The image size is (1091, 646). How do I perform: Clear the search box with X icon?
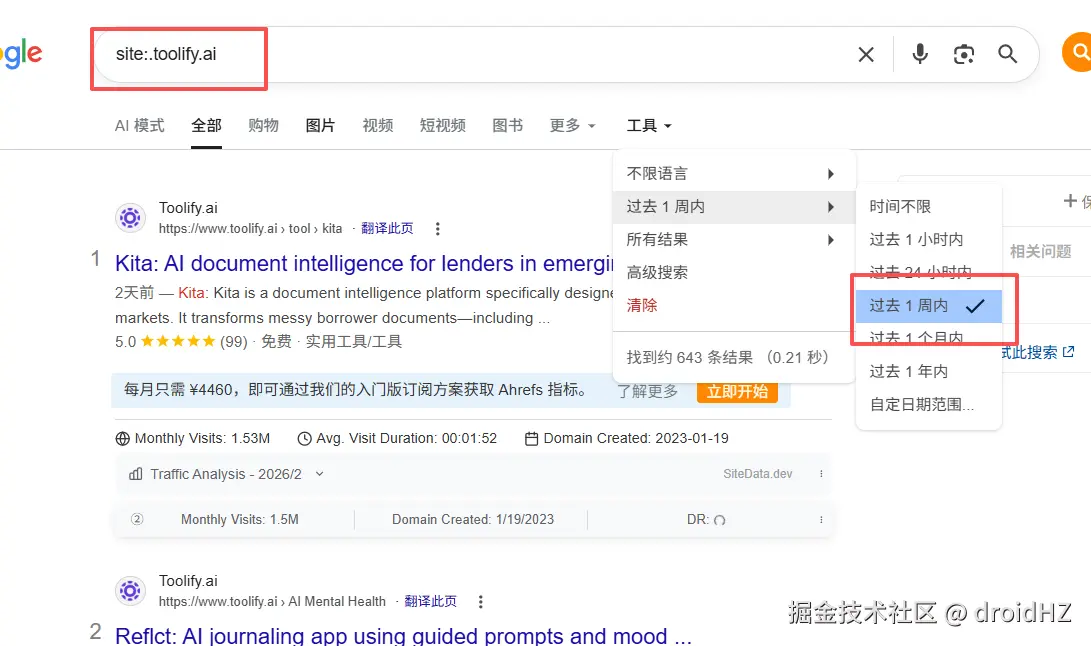tap(866, 54)
